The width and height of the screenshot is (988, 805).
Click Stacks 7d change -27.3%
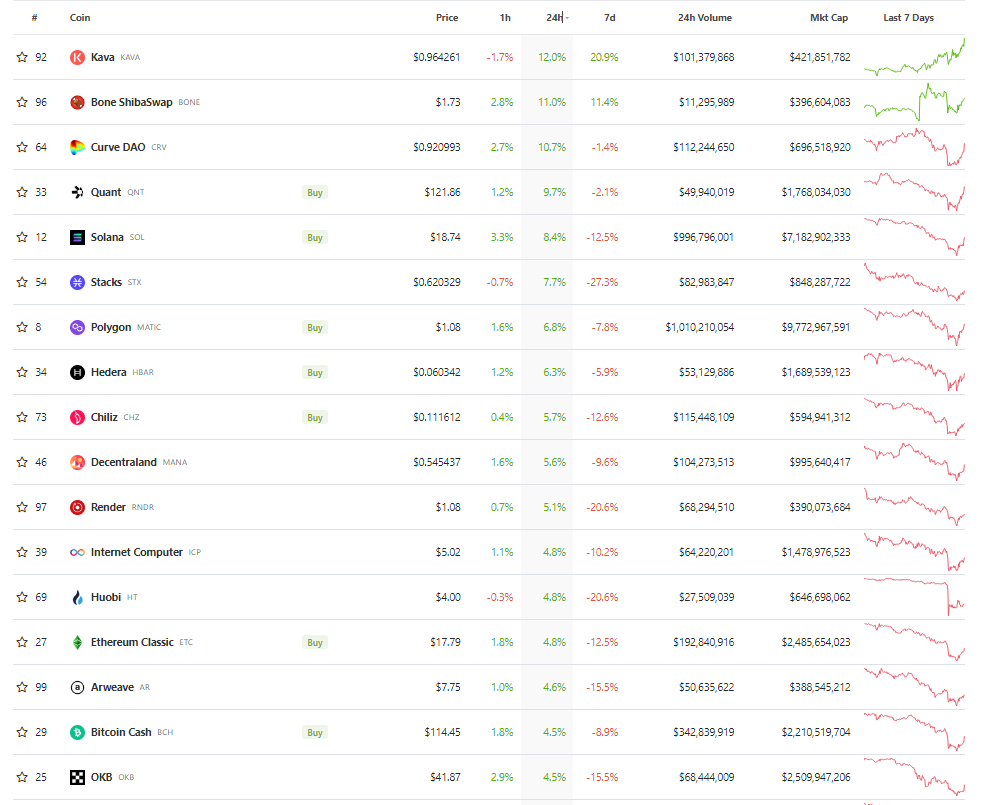(x=602, y=282)
